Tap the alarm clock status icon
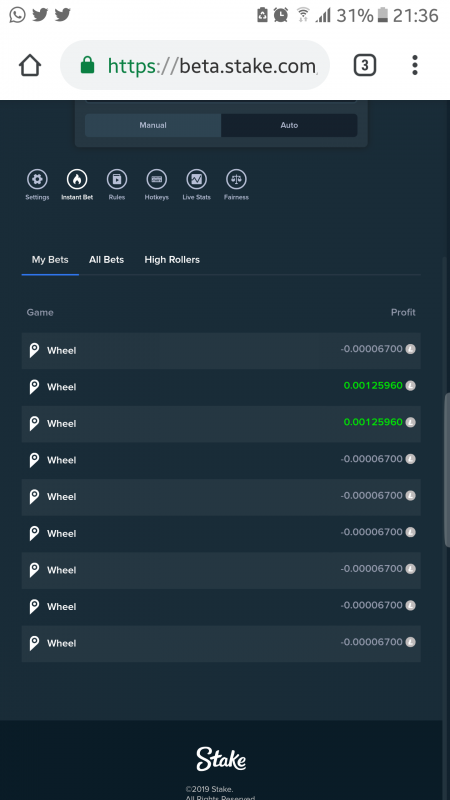Image resolution: width=450 pixels, height=800 pixels. (x=281, y=15)
